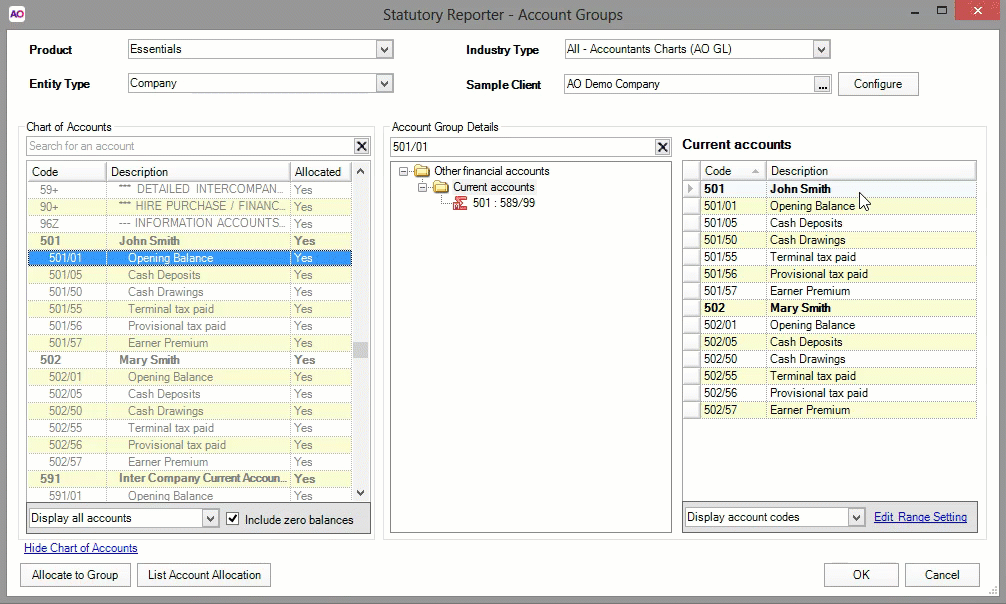Clear the 501/01 account group search
Viewport: 1006px width, 604px height.
pyautogui.click(x=662, y=148)
